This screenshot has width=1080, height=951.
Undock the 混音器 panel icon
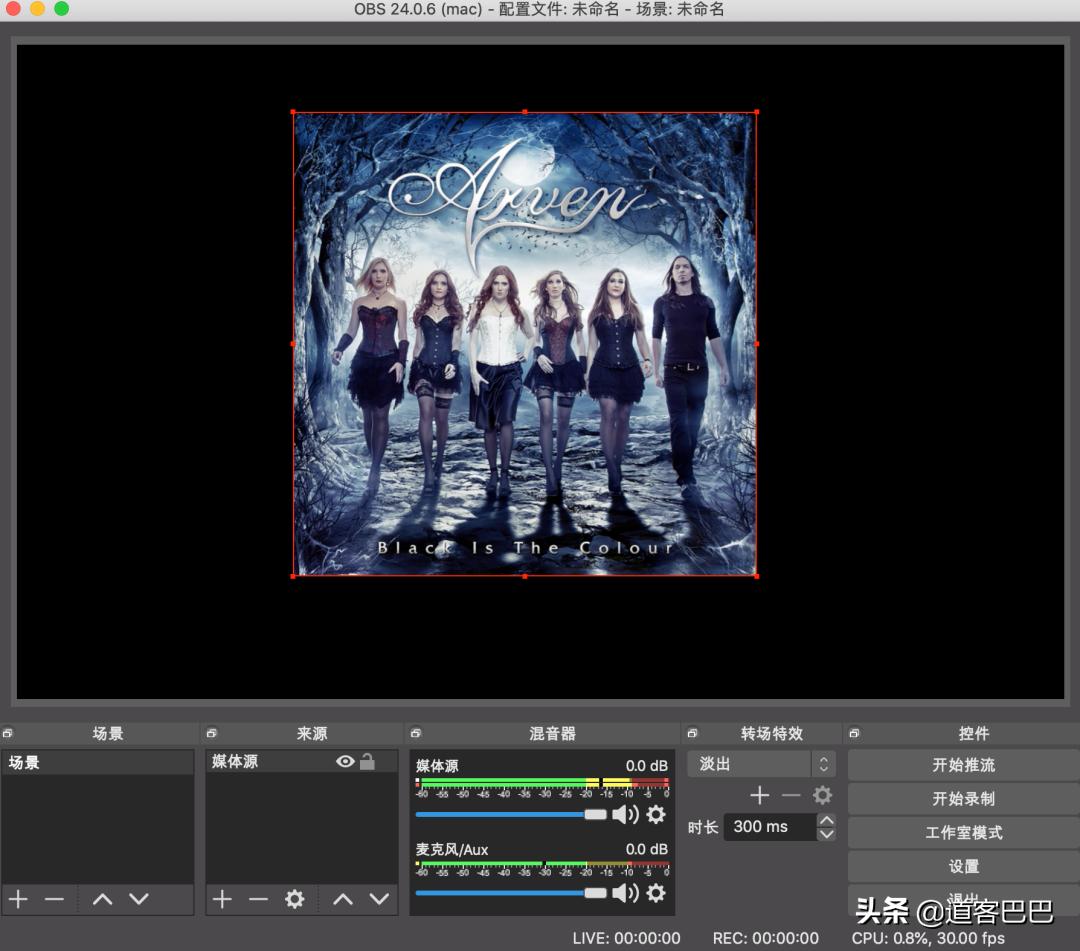[x=415, y=733]
